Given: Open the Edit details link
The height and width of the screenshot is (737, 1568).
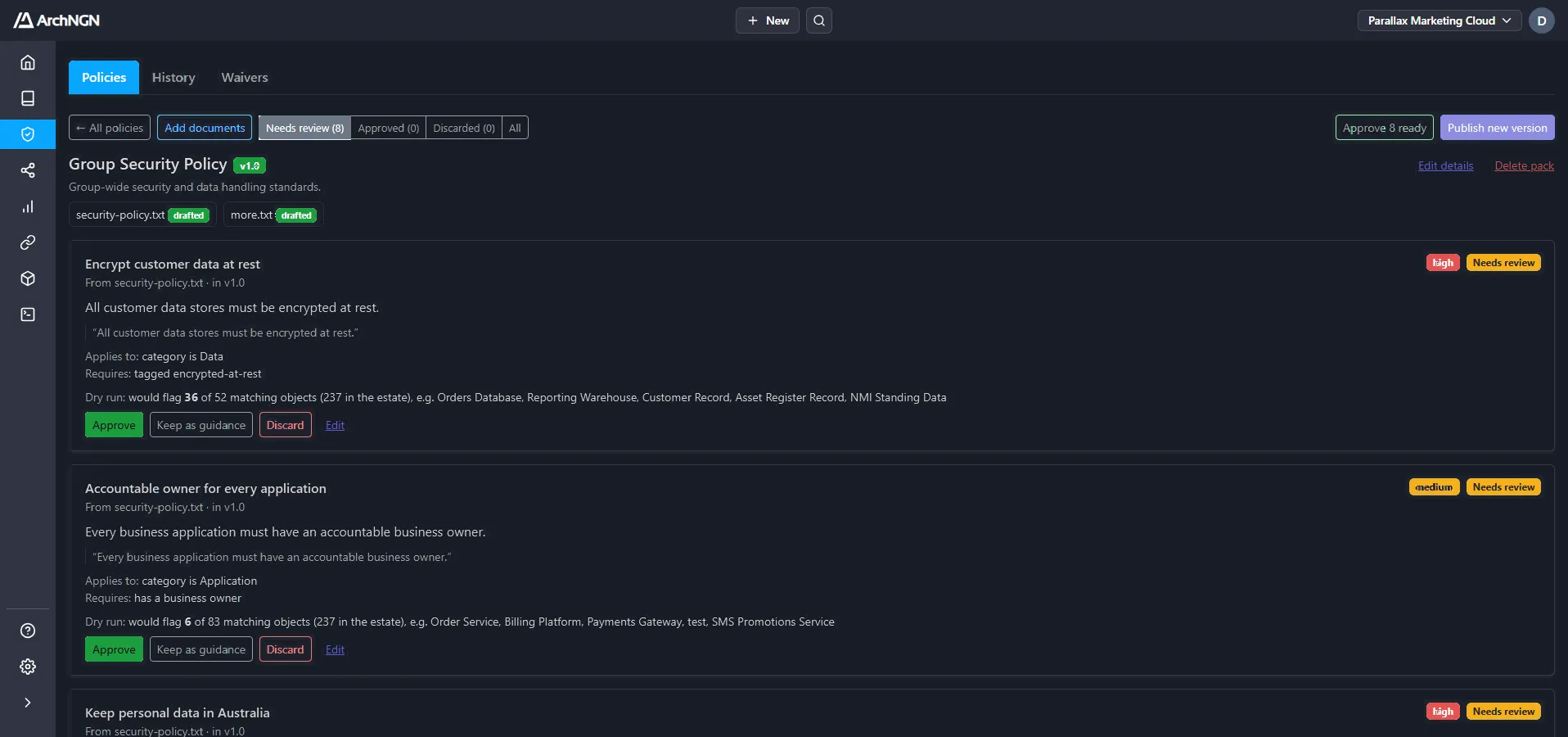Looking at the screenshot, I should (1446, 165).
